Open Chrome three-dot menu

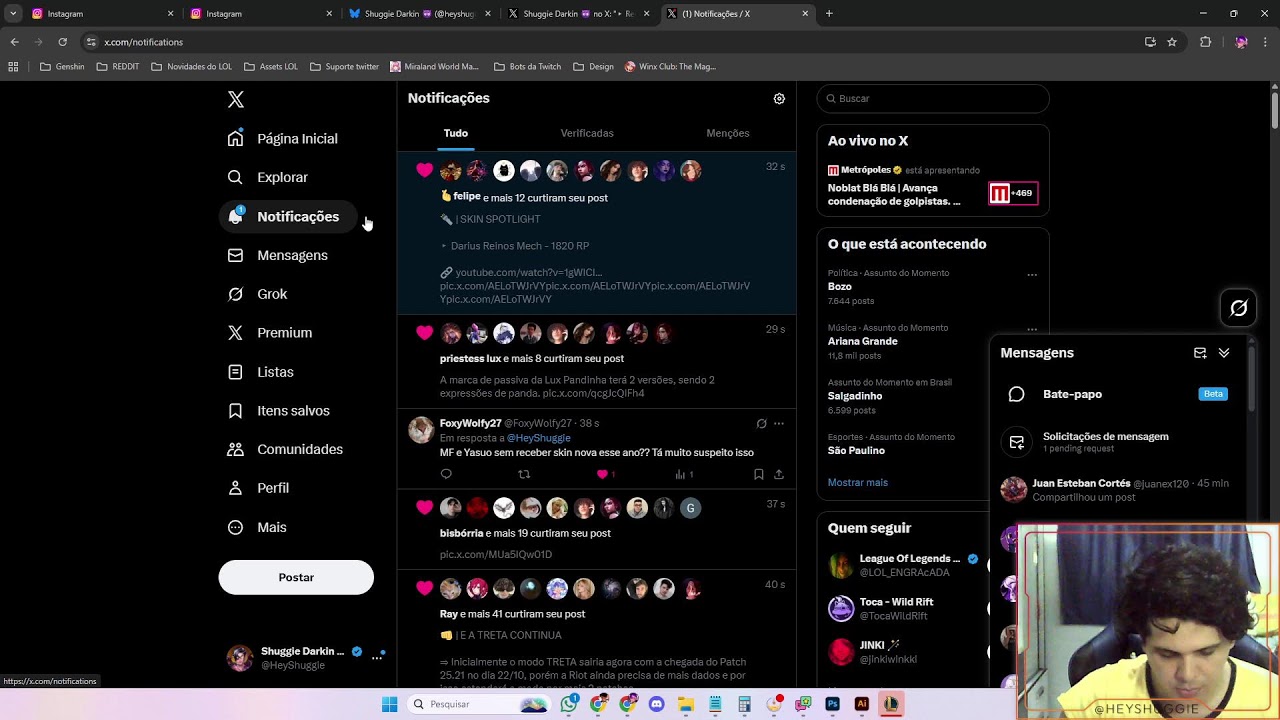(1266, 42)
